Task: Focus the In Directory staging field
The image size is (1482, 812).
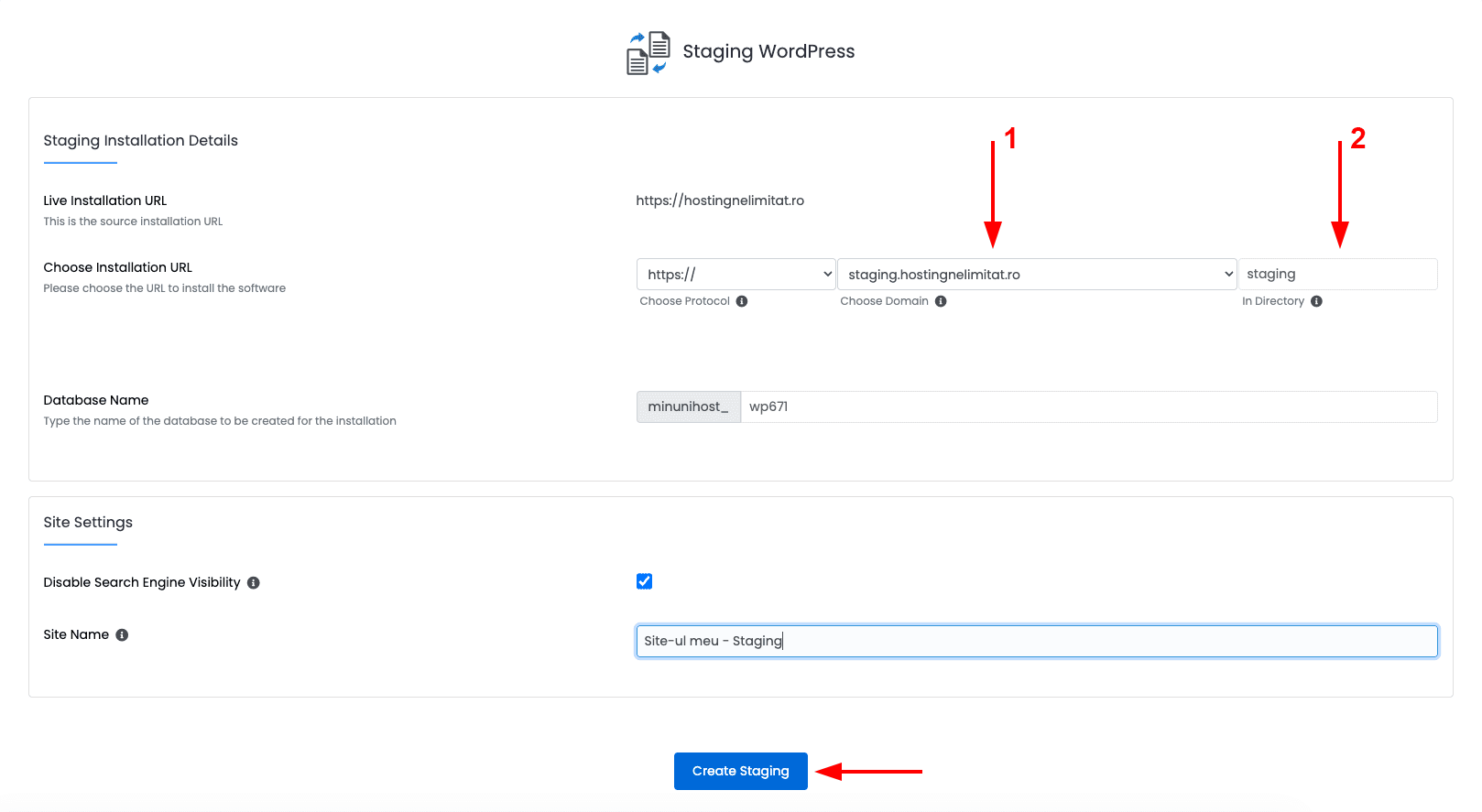Action: click(x=1337, y=275)
